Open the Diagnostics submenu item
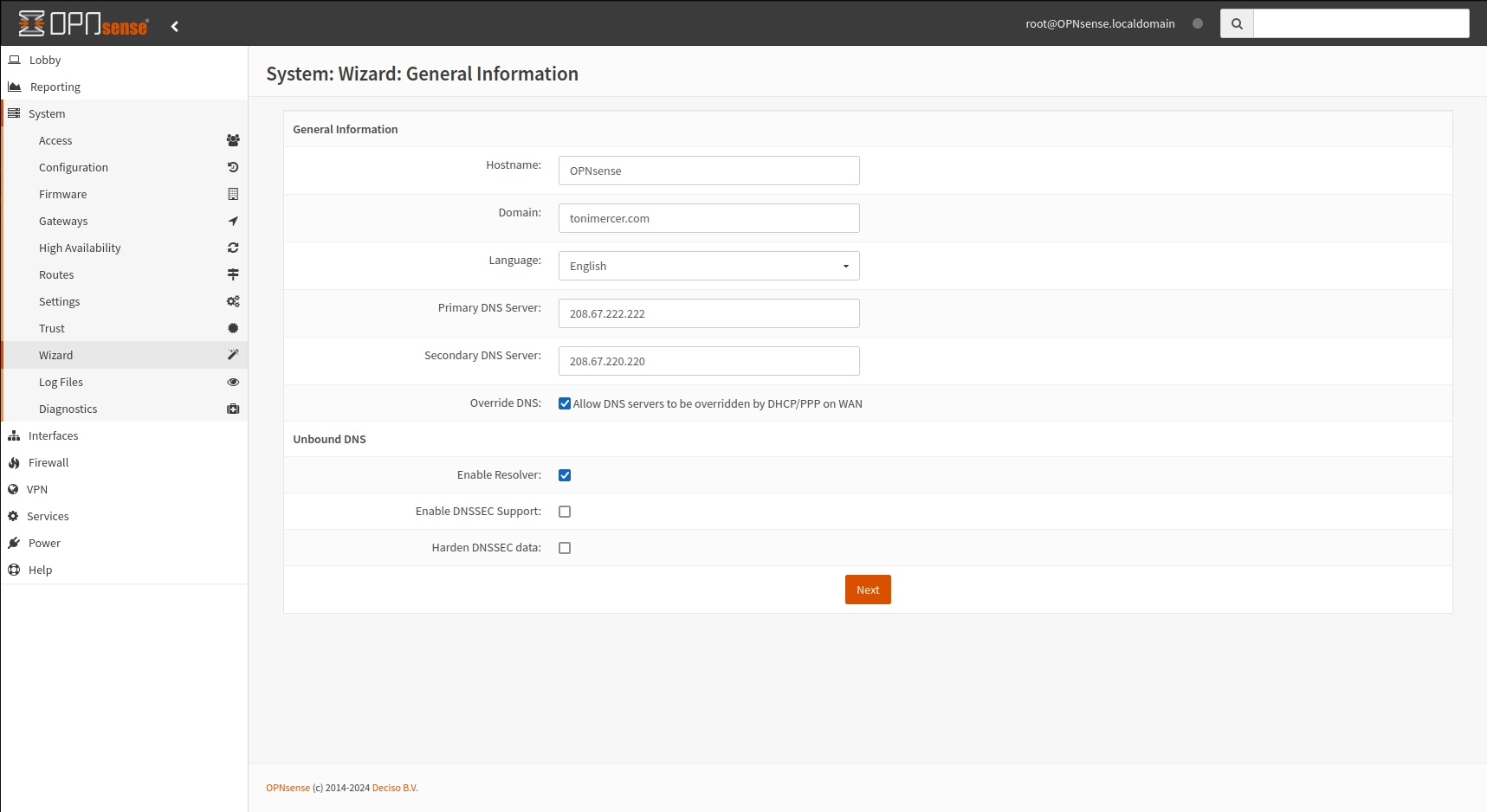 pos(126,409)
